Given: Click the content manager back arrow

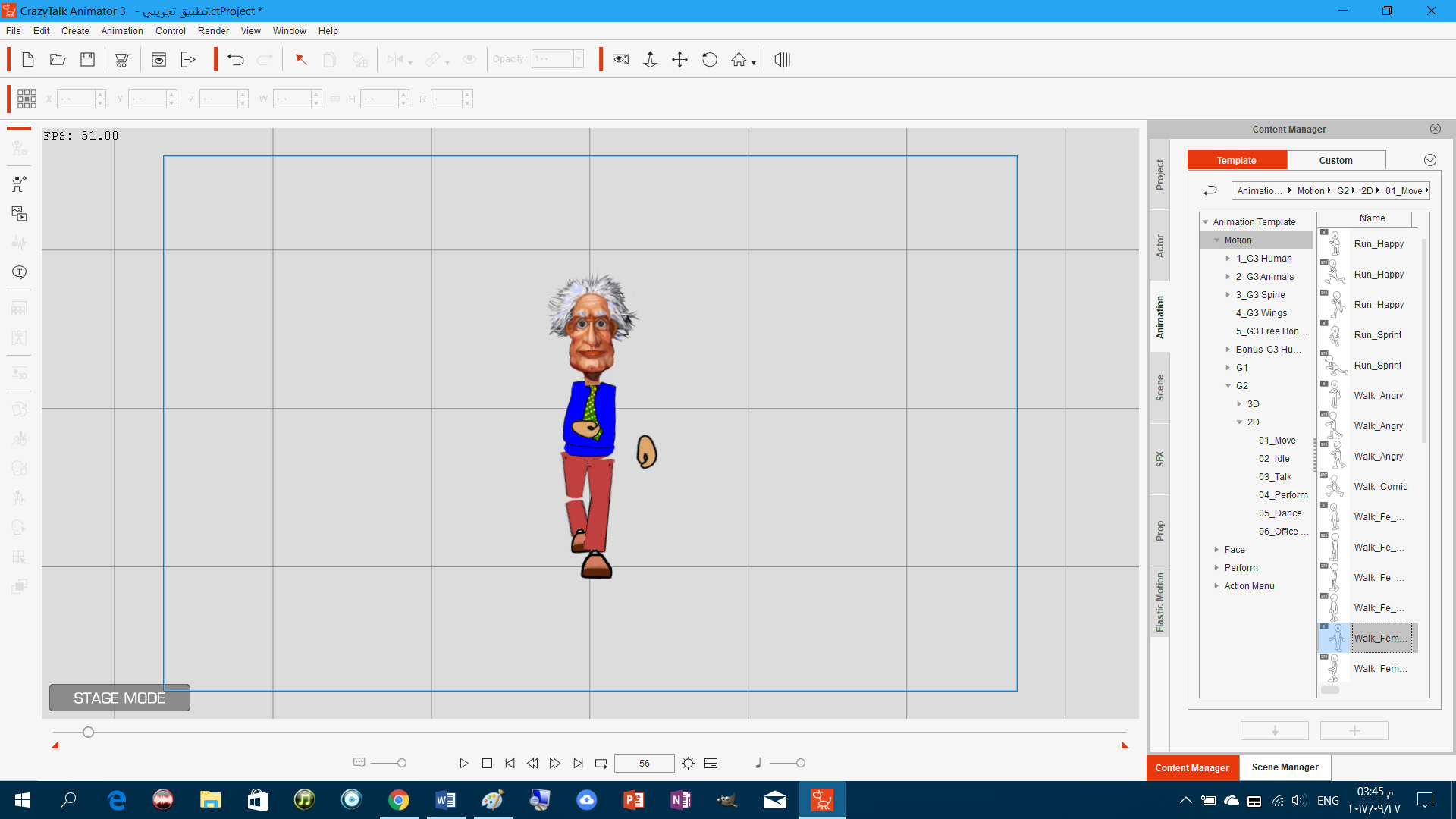Looking at the screenshot, I should (1210, 191).
